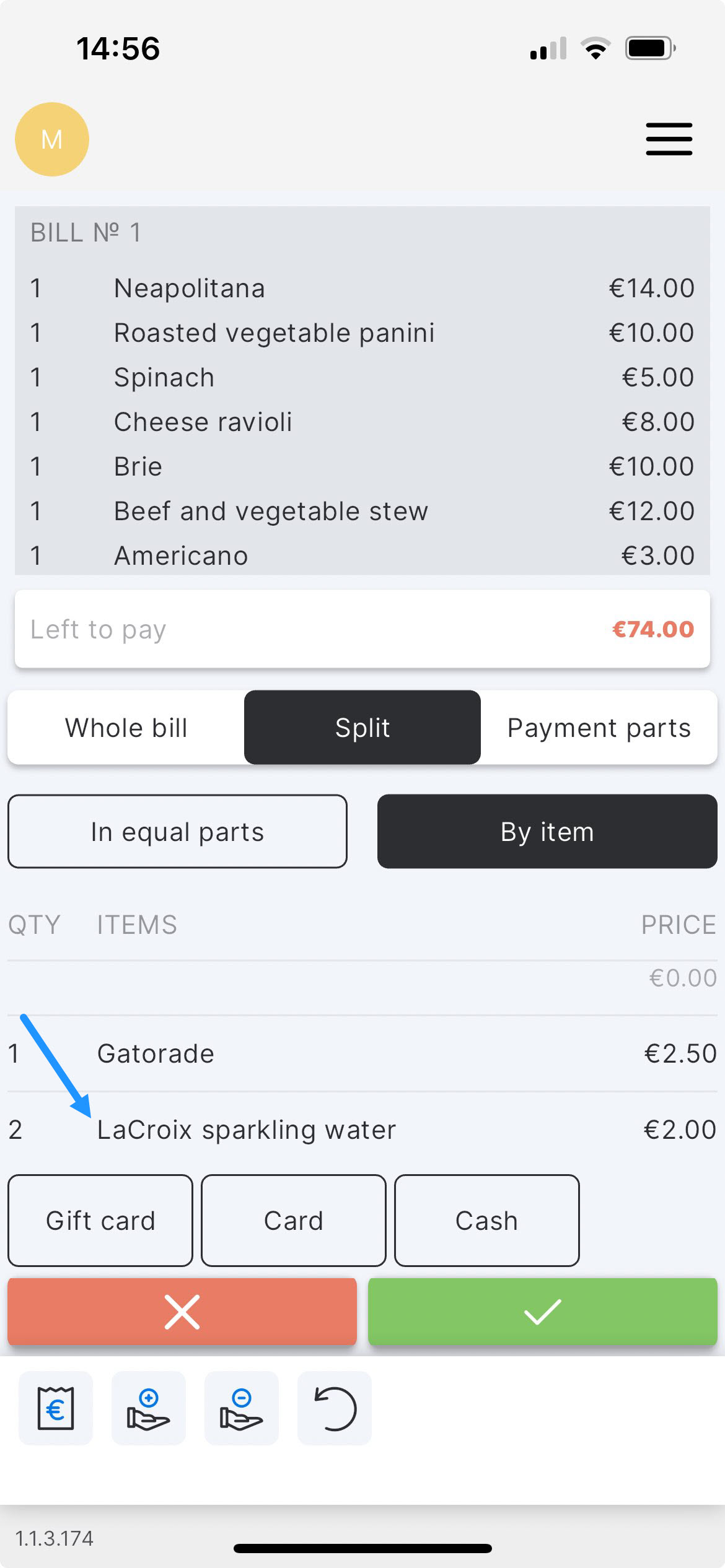Open the hamburger menu
The image size is (725, 1568).
coord(669,139)
